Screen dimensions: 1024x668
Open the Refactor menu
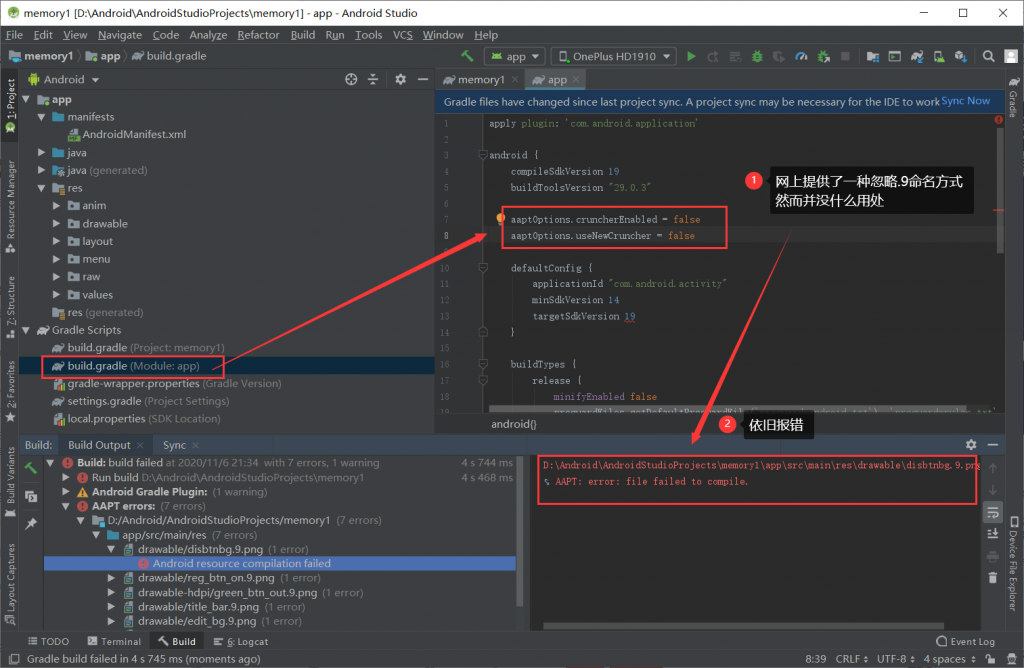[258, 35]
